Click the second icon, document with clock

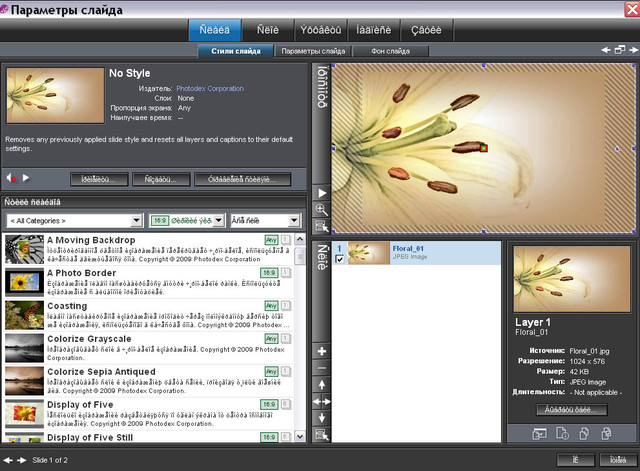[x=562, y=433]
